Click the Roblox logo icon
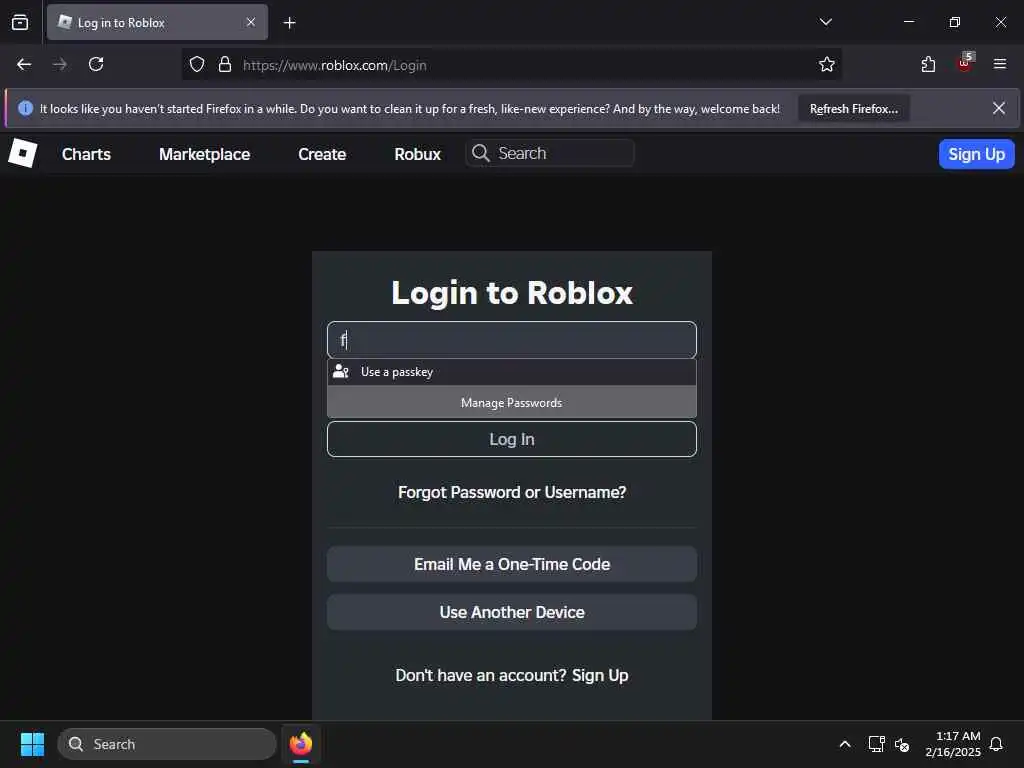1024x768 pixels. 23,153
